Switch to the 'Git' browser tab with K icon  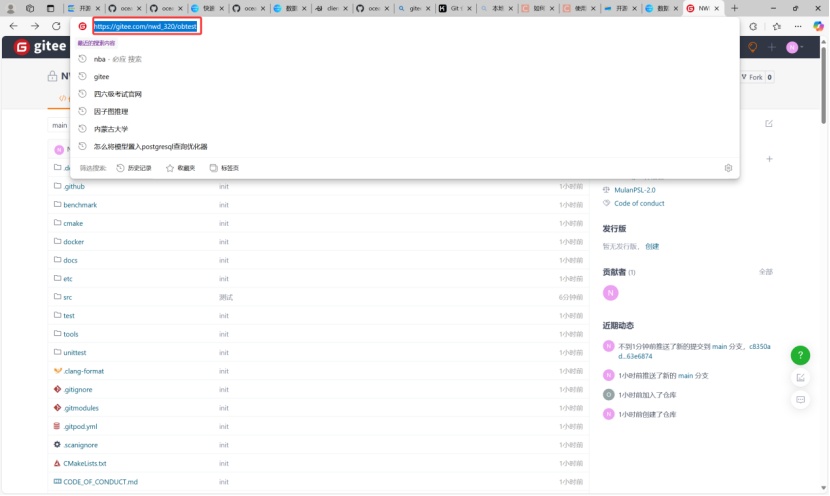coord(455,8)
